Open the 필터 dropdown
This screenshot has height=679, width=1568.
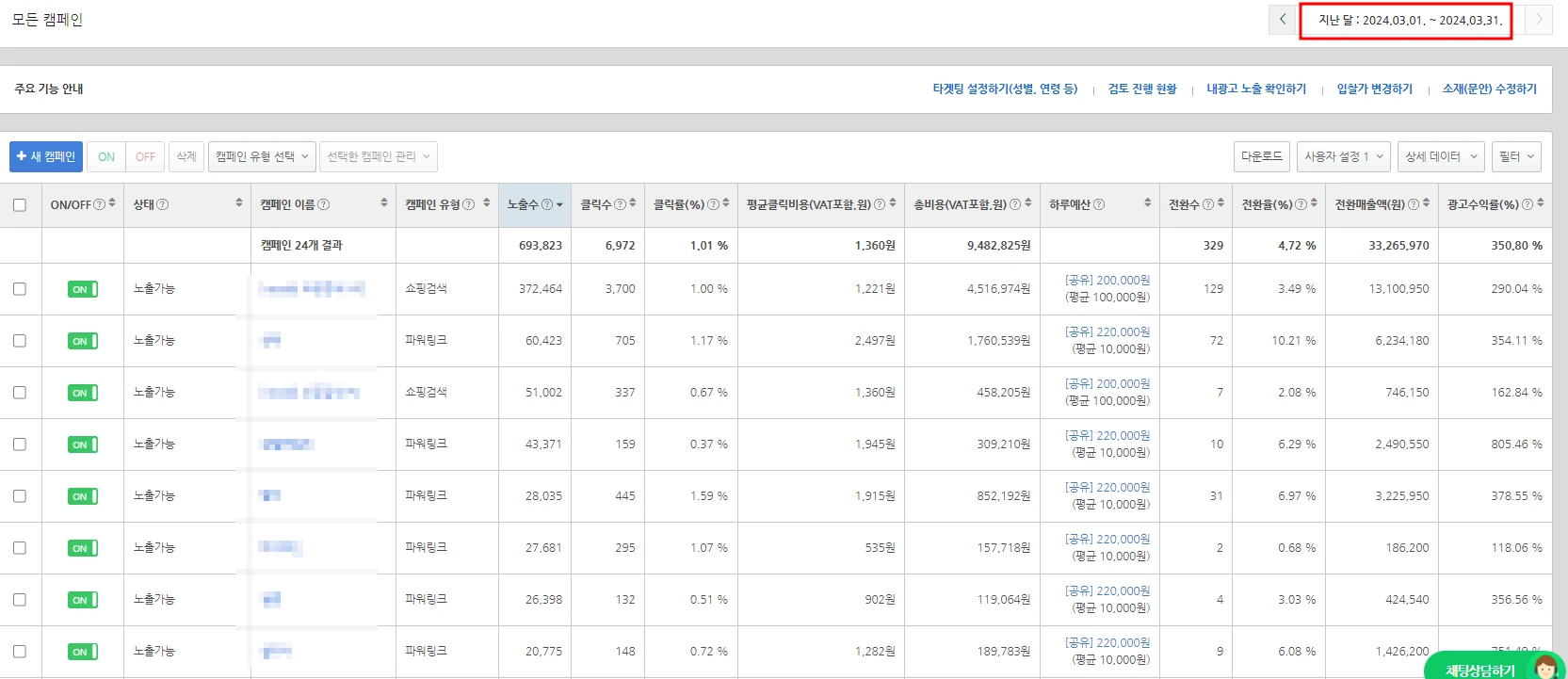(1516, 156)
